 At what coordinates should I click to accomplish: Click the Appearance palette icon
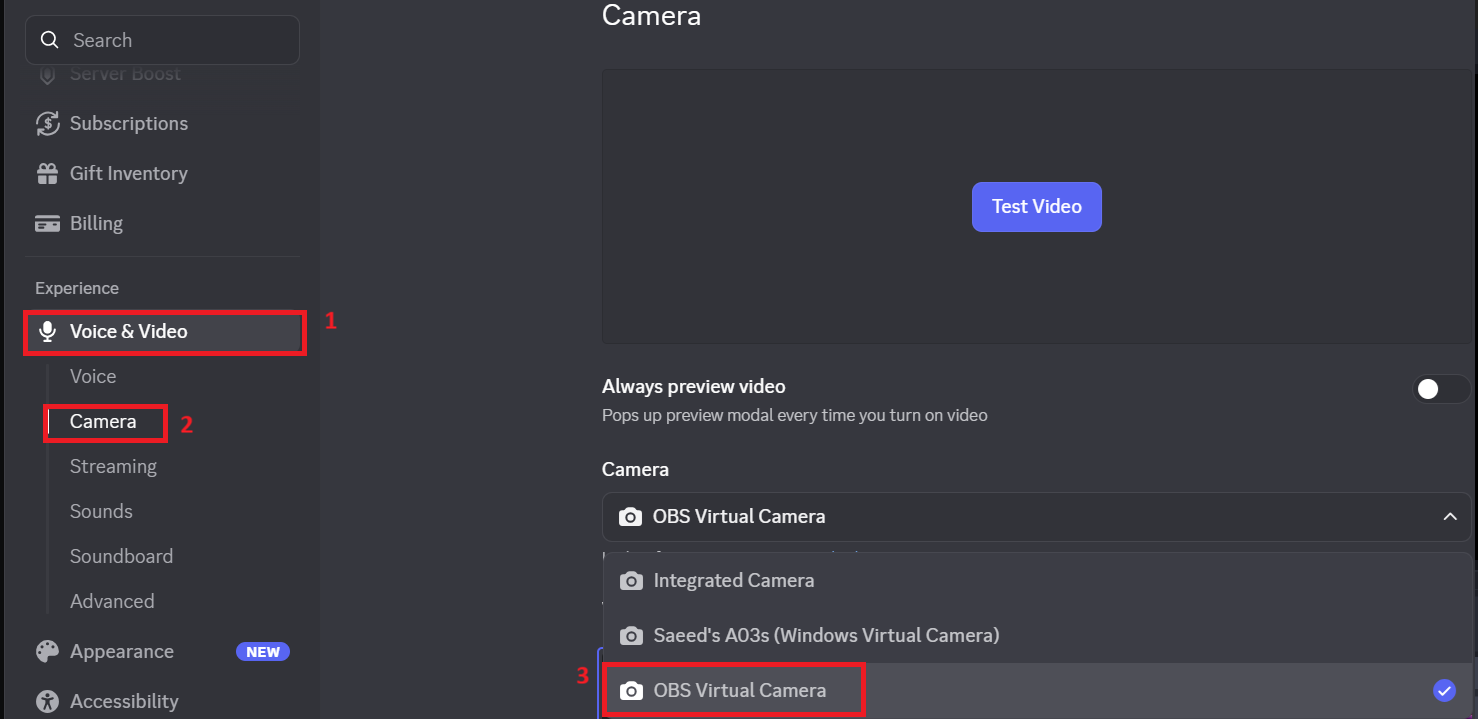47,651
